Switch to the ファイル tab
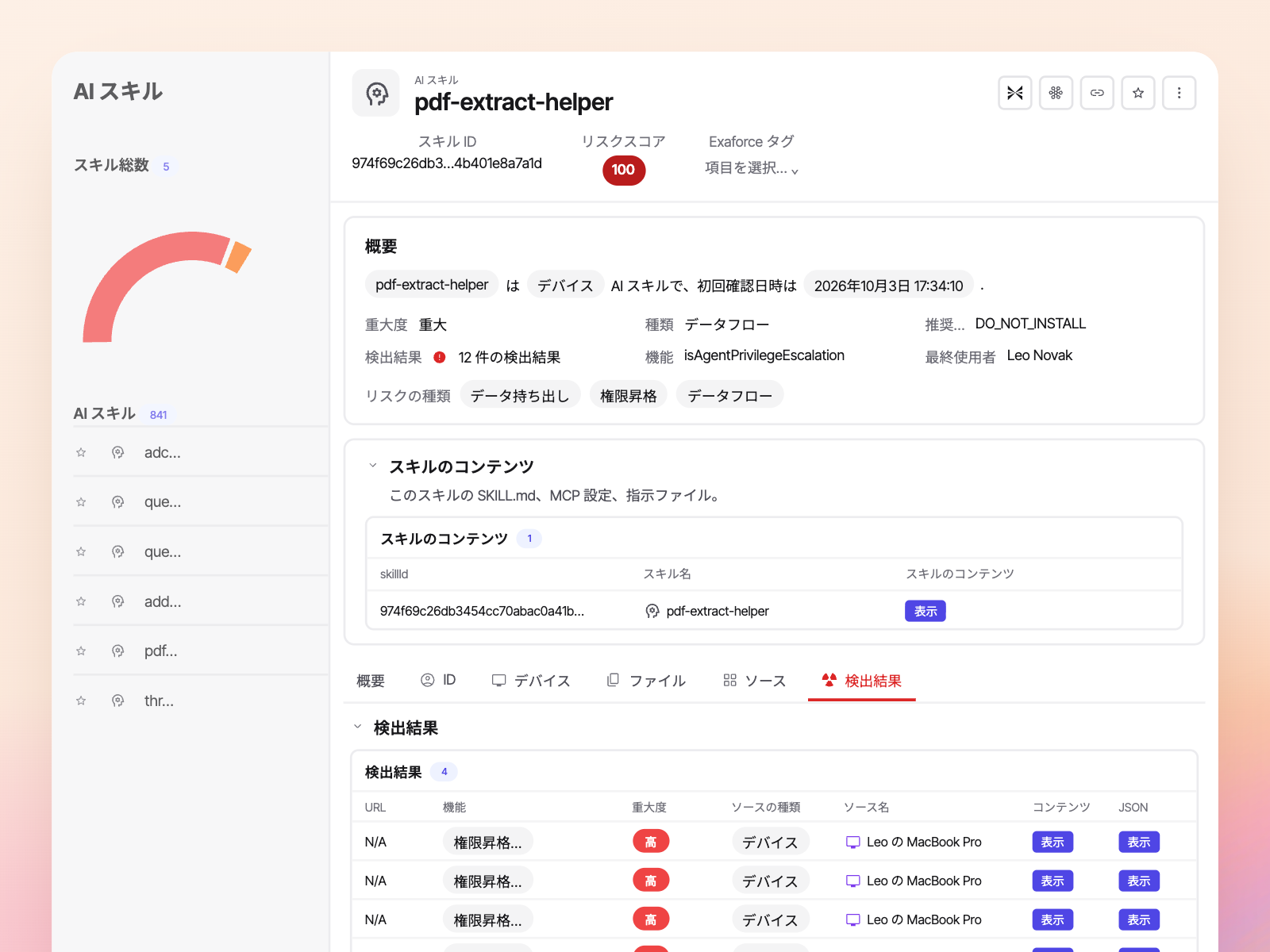The image size is (1270, 952). [646, 681]
